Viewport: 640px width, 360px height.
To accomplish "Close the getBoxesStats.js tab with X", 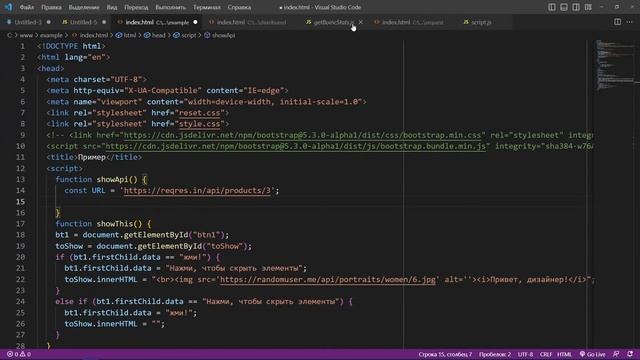I will coord(360,22).
